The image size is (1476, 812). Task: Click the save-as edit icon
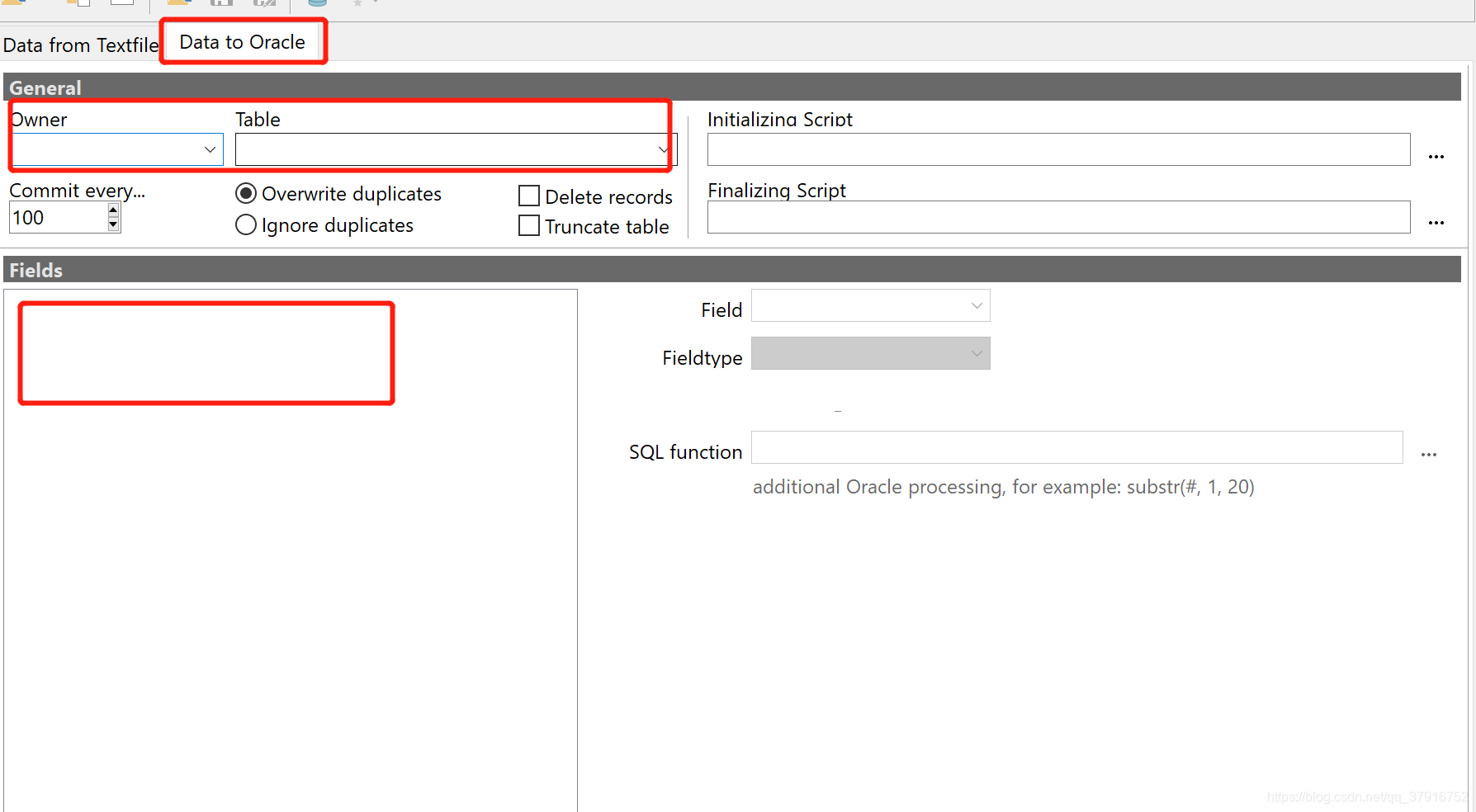(264, 2)
